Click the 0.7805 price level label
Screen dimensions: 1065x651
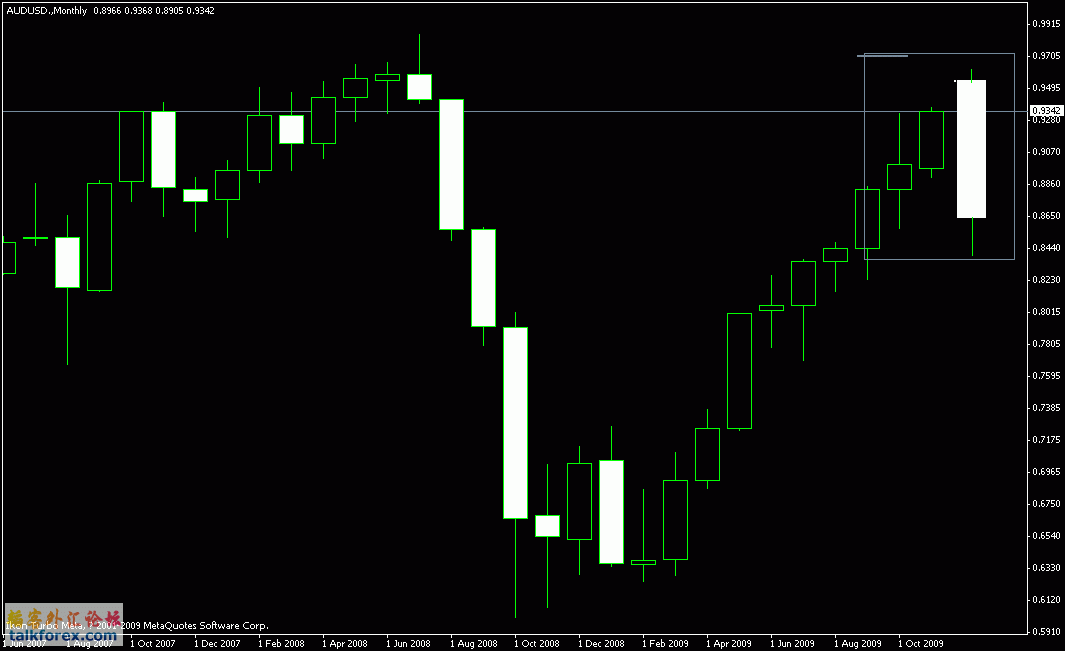click(1046, 344)
